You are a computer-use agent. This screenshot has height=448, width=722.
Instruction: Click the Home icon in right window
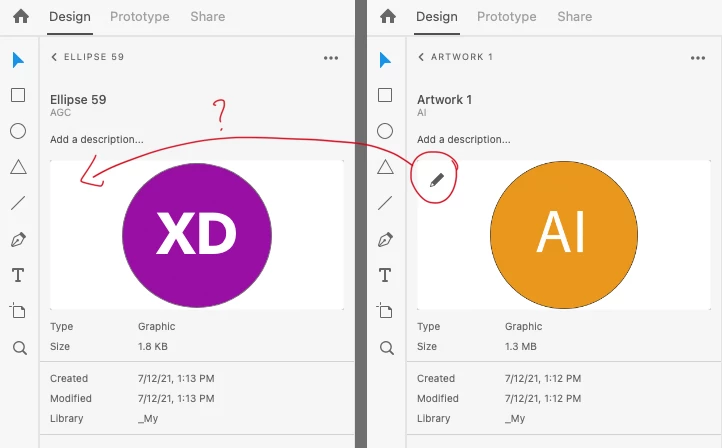pyautogui.click(x=388, y=17)
